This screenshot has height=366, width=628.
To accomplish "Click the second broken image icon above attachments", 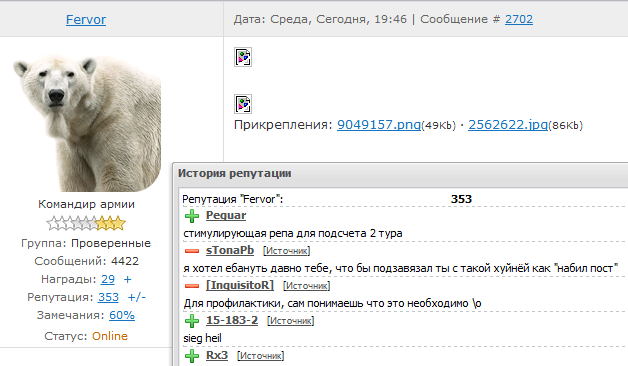I will (243, 104).
